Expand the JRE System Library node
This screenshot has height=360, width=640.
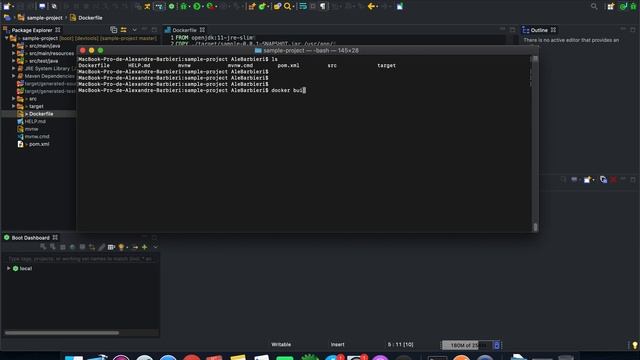[x=13, y=68]
